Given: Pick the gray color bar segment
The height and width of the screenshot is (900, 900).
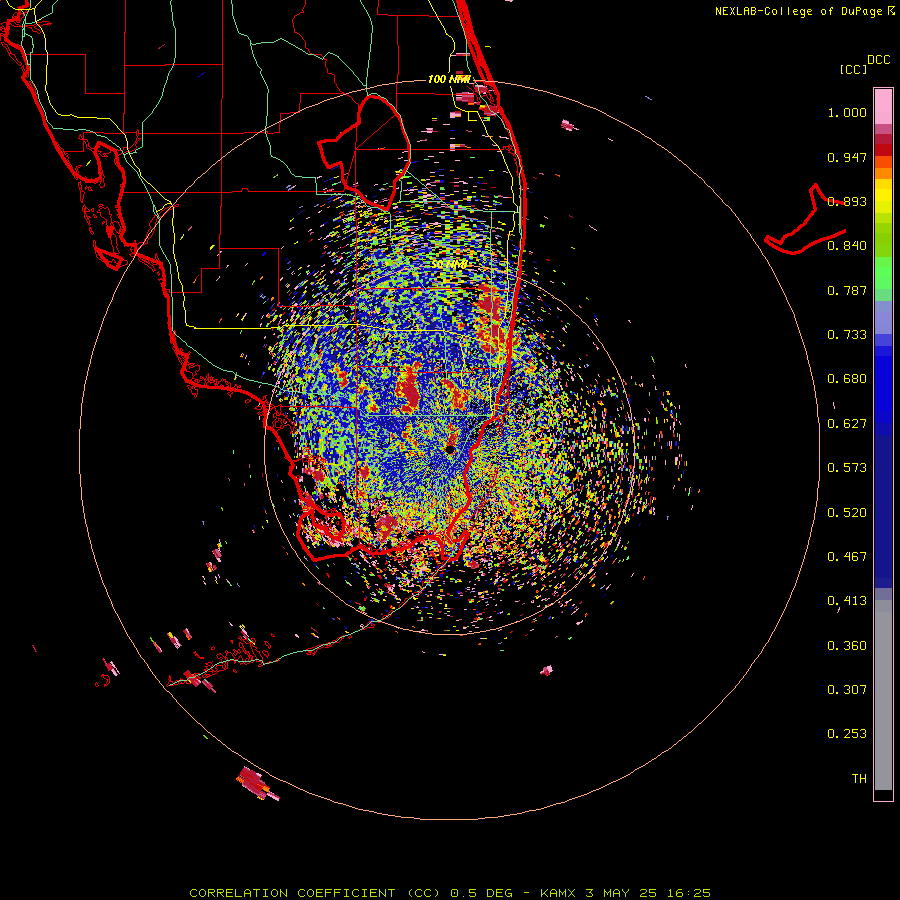Looking at the screenshot, I should [x=883, y=695].
